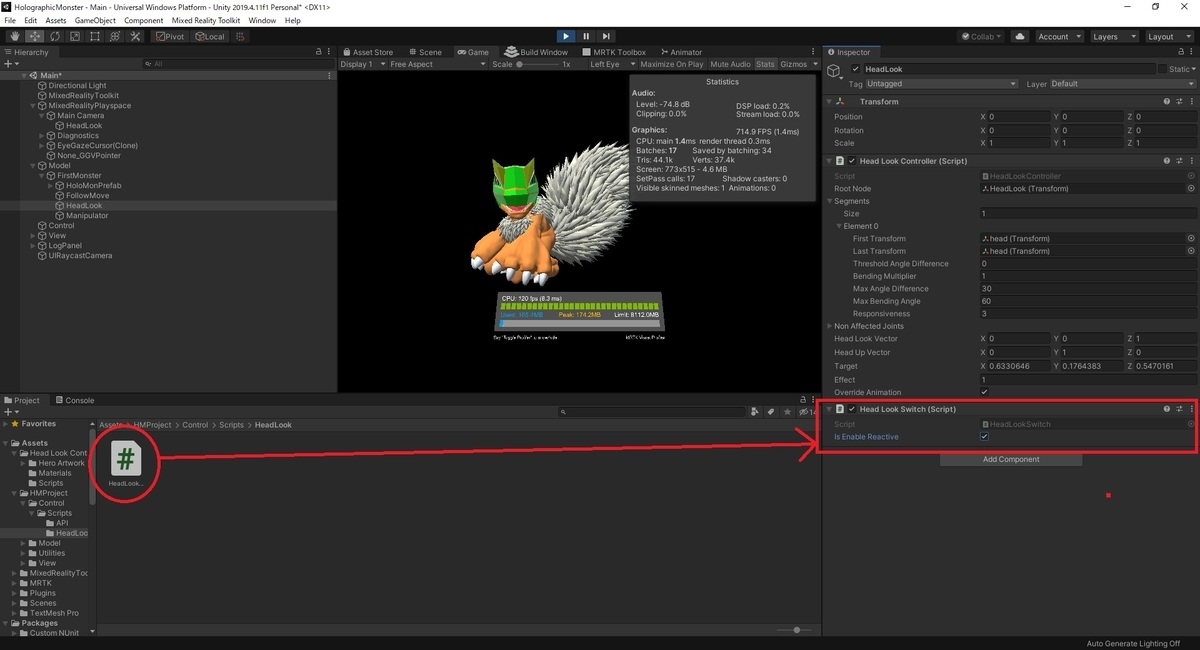Click the Add Component button

[1011, 459]
